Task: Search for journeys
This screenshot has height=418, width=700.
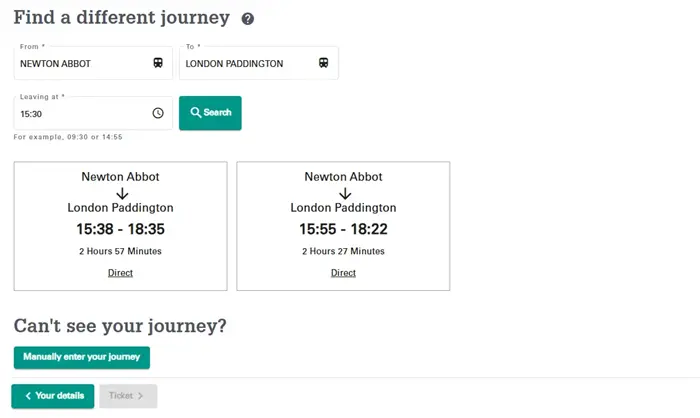Action: coord(210,113)
